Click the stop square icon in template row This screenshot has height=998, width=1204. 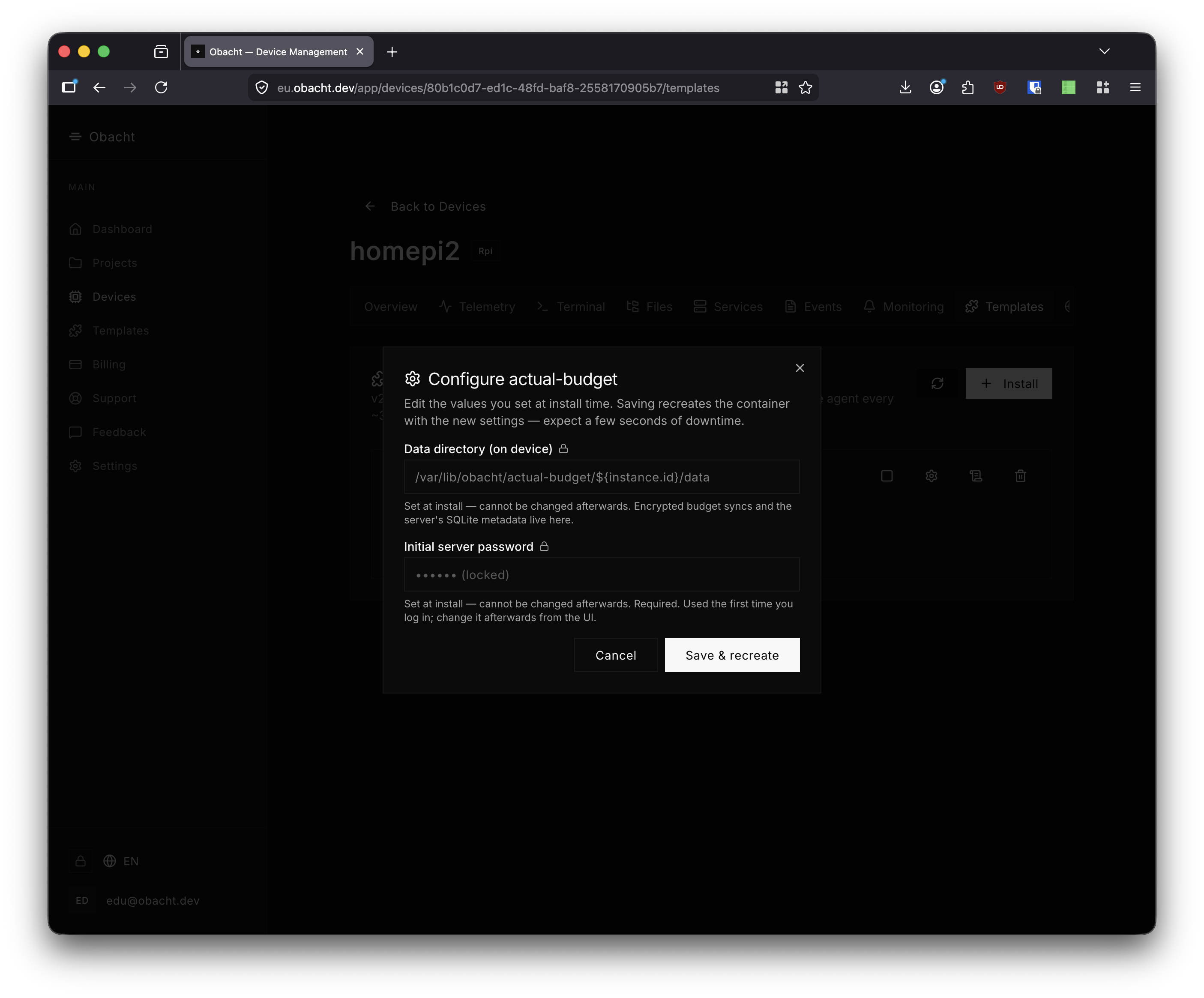pyautogui.click(x=887, y=476)
